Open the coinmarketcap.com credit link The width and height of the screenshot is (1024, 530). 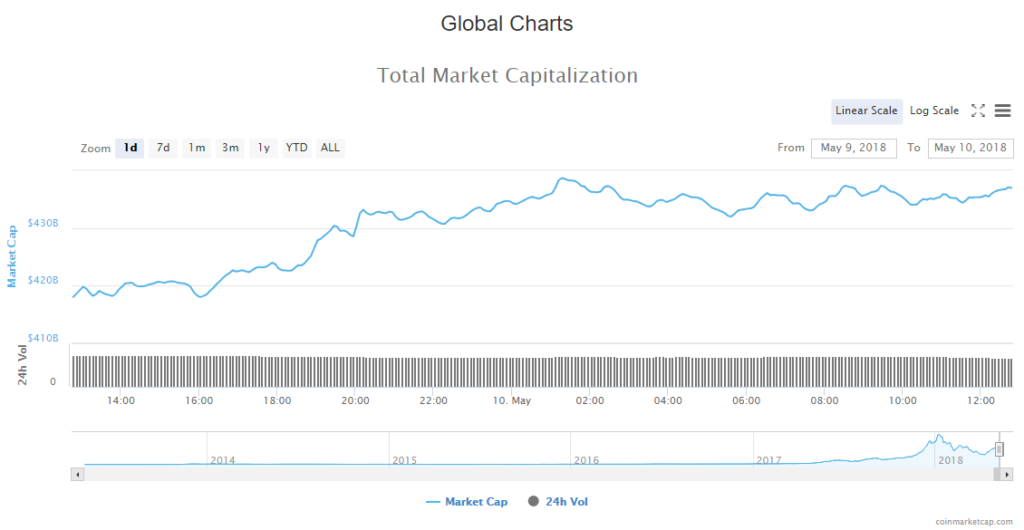[976, 522]
